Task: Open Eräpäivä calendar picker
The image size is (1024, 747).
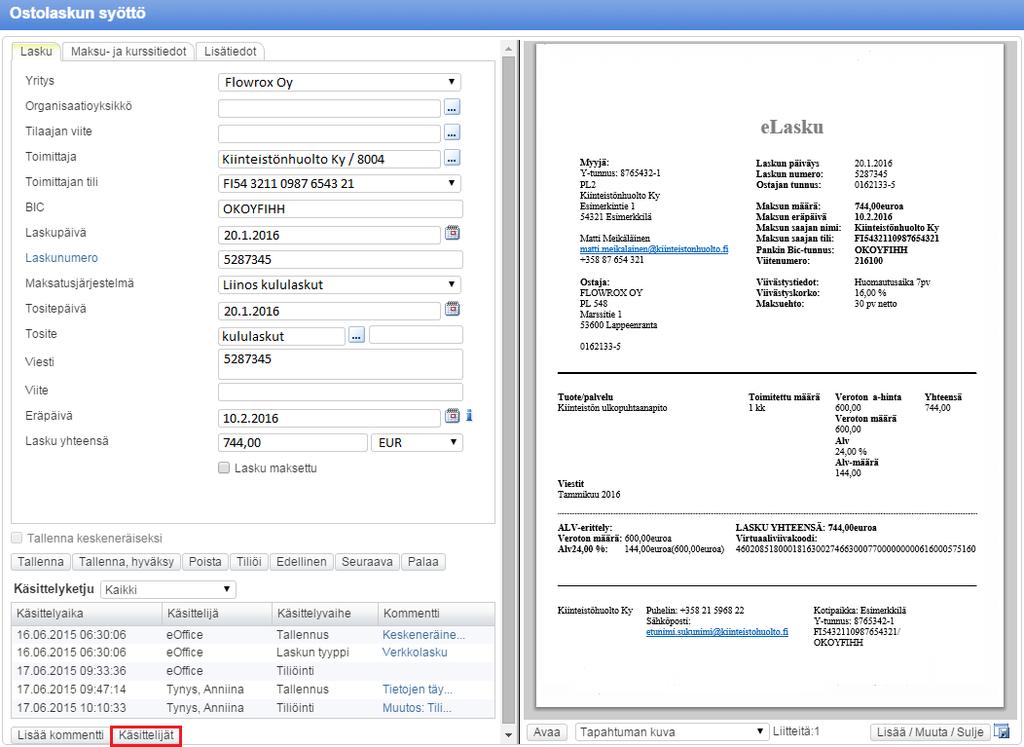Action: [x=453, y=416]
